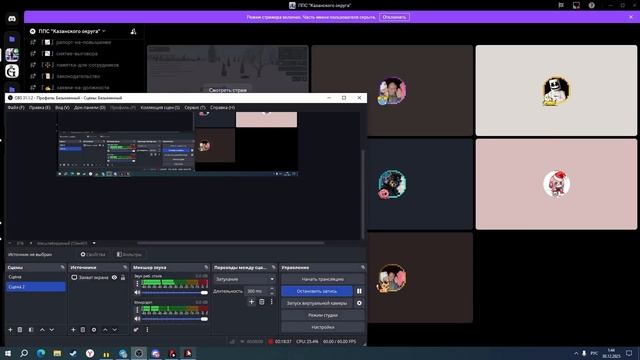Open virtual camera settings gear icon

click(x=359, y=303)
